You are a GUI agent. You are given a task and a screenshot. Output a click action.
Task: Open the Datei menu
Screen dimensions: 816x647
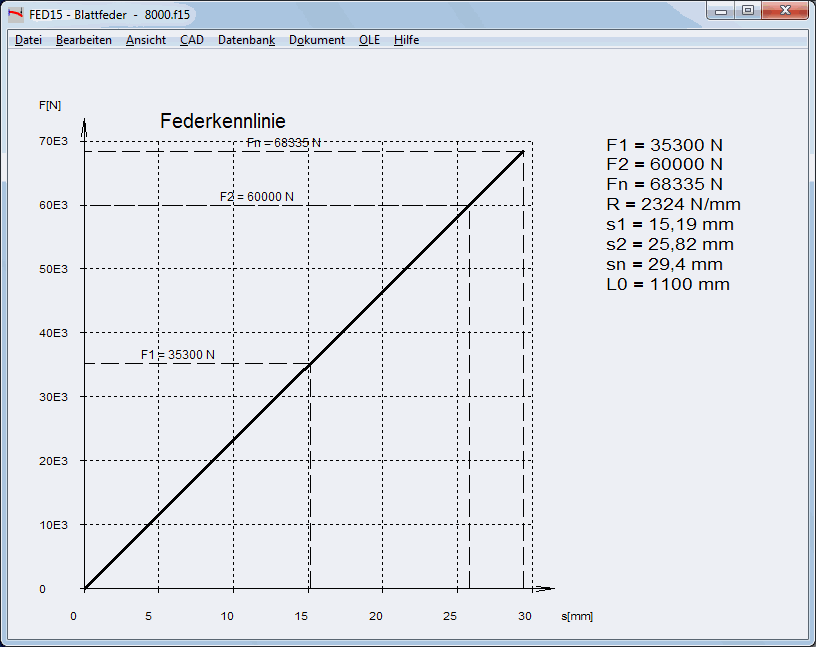point(28,40)
